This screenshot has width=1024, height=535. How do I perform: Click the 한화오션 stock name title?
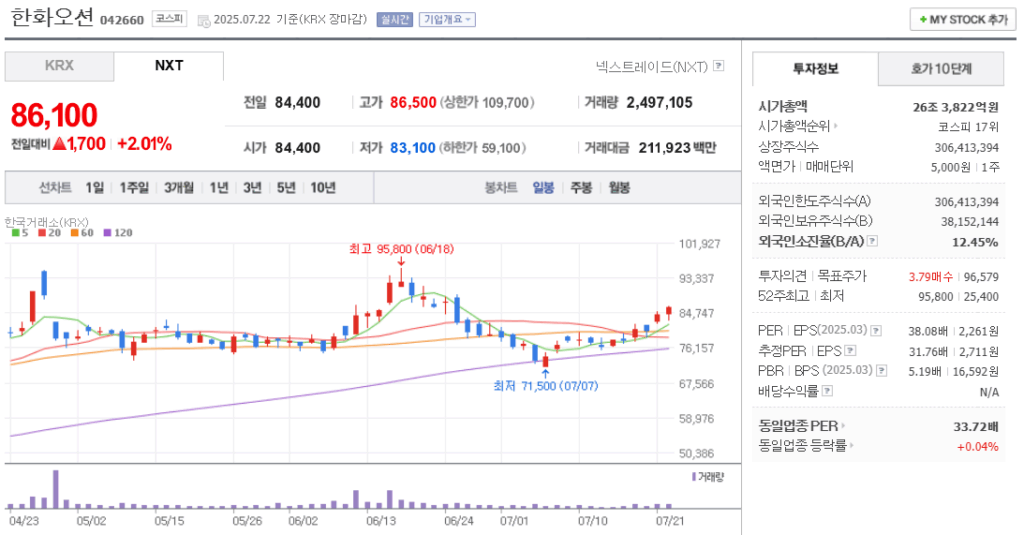click(x=52, y=18)
